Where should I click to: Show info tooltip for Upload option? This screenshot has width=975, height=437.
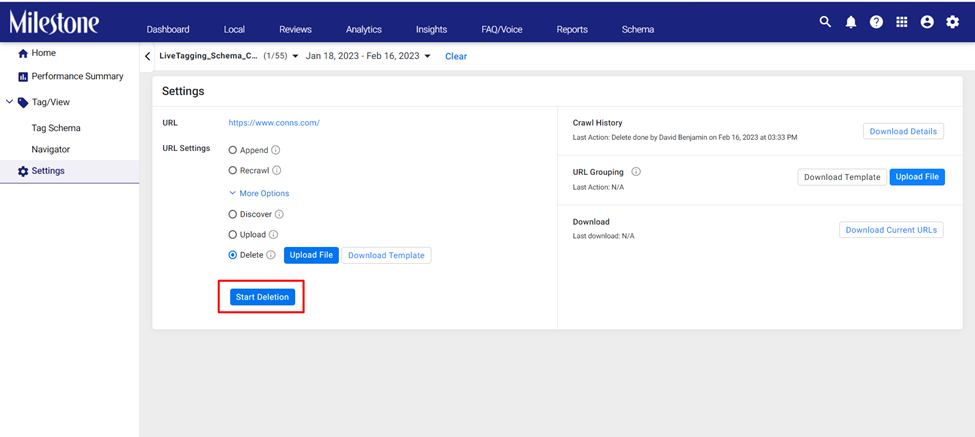click(273, 235)
